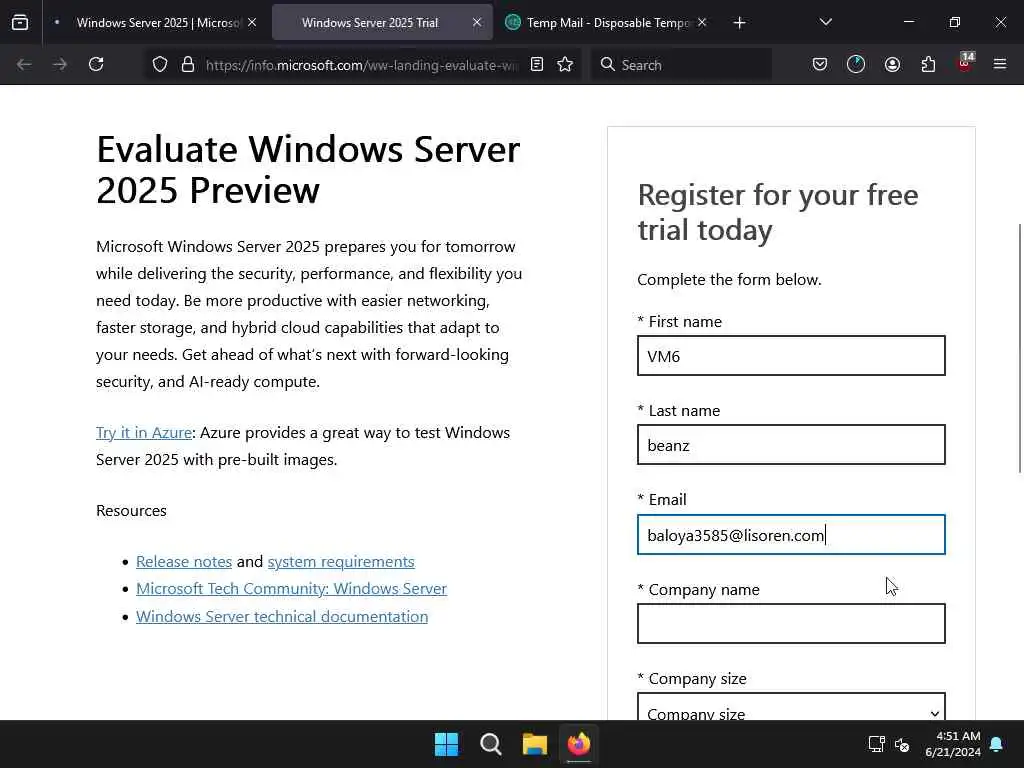1024x768 pixels.
Task: Toggle reader view icon in address bar
Action: pos(537,65)
